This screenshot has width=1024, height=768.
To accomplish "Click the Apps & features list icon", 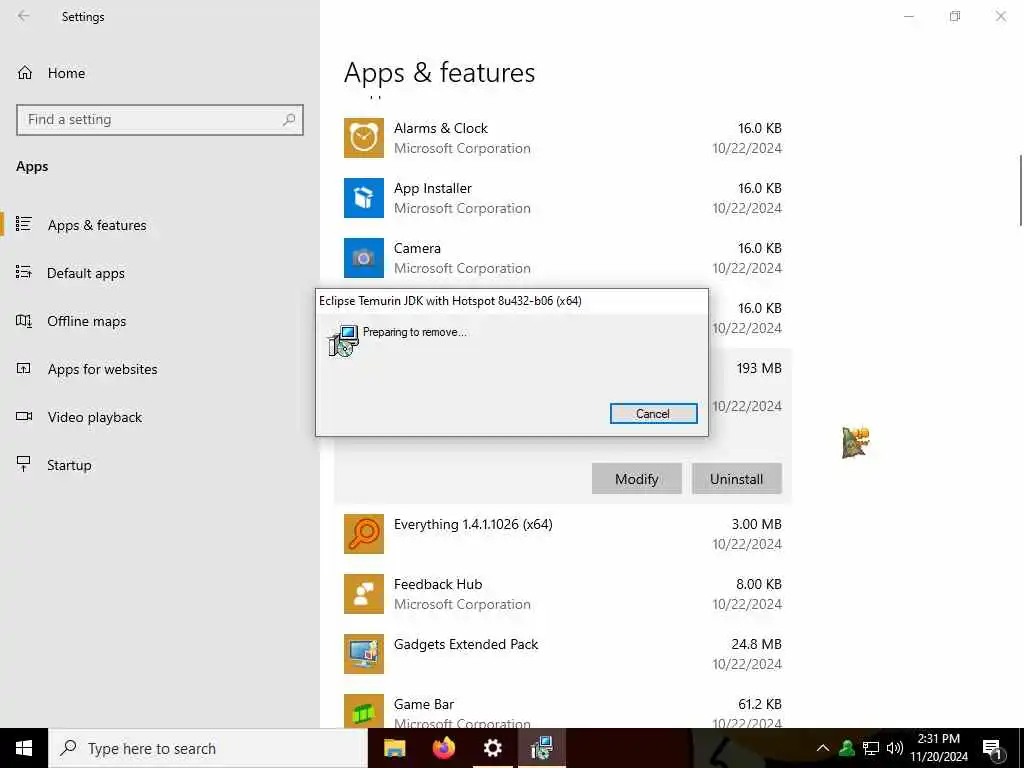I will [x=24, y=225].
